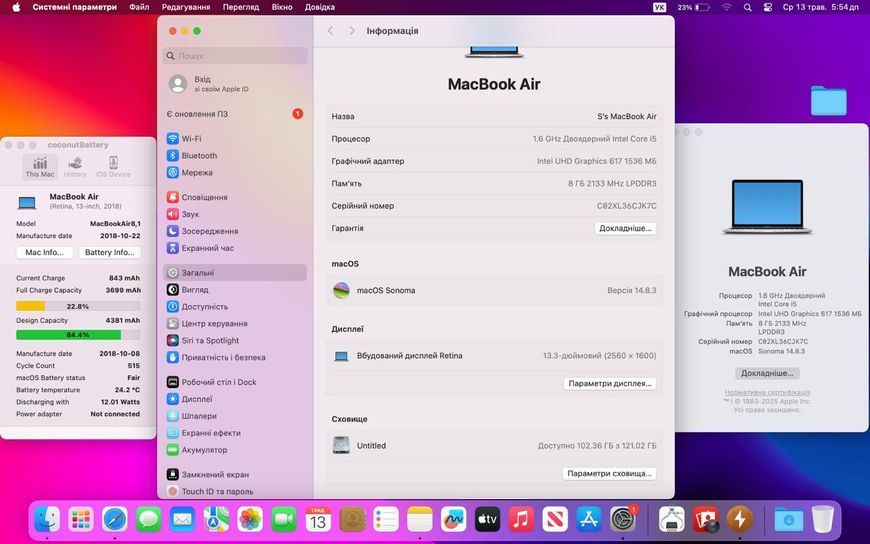Switch УК input source in menu bar

[659, 7]
